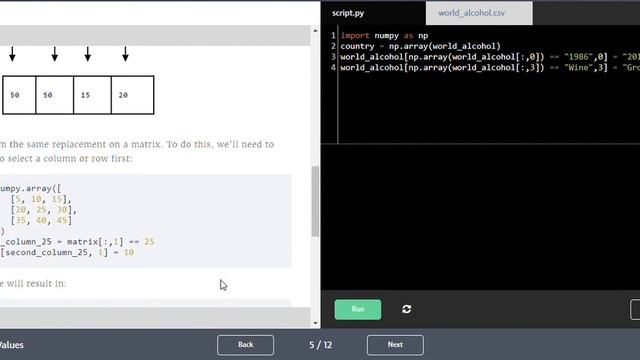The height and width of the screenshot is (360, 640).
Task: Click the [5, 10, 15] matrix row
Action: coord(41,199)
